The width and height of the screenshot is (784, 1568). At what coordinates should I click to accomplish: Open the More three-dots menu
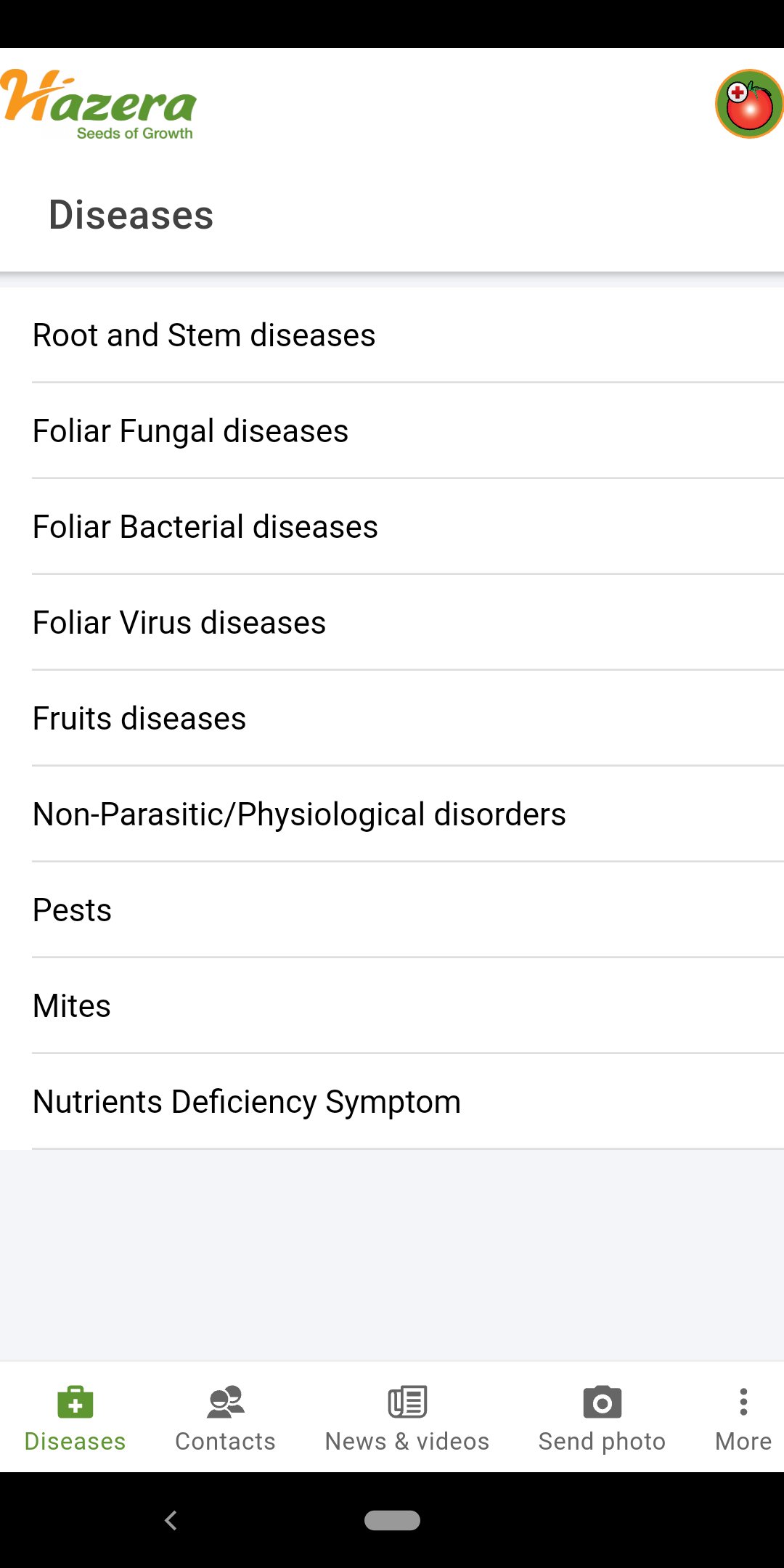coord(743,1403)
